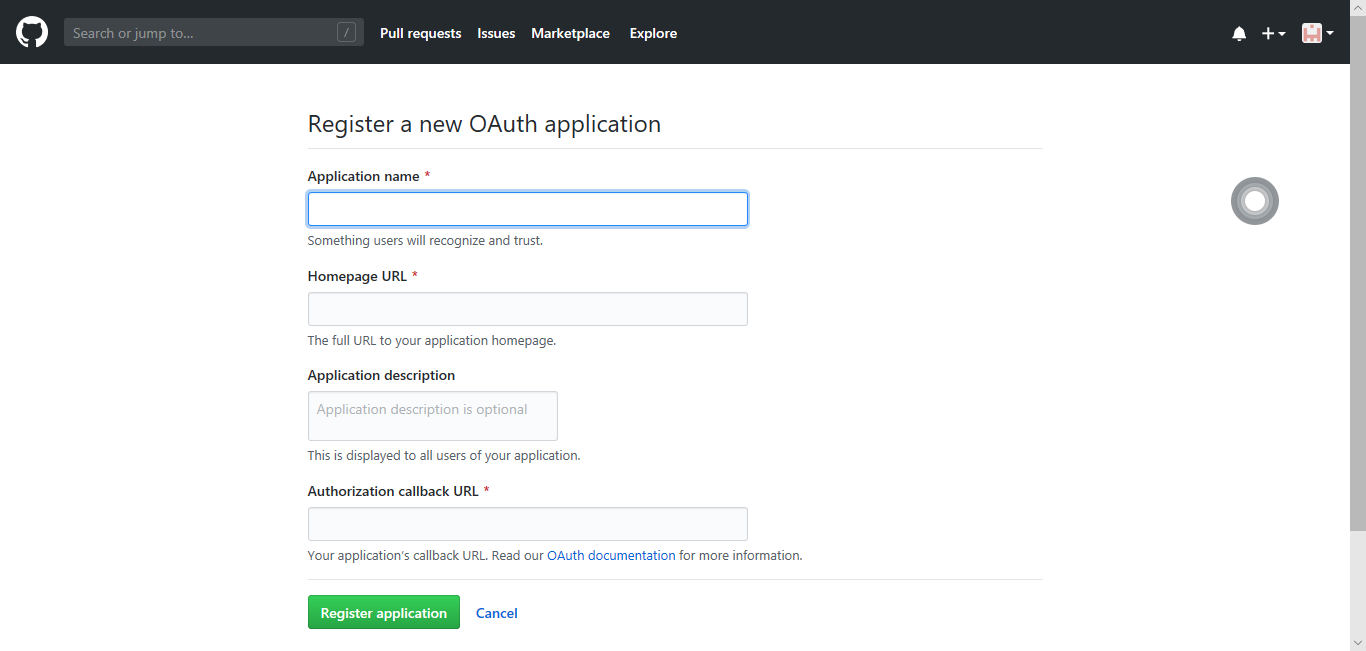1366x651 pixels.
Task: Visit the Marketplace
Action: tap(570, 33)
